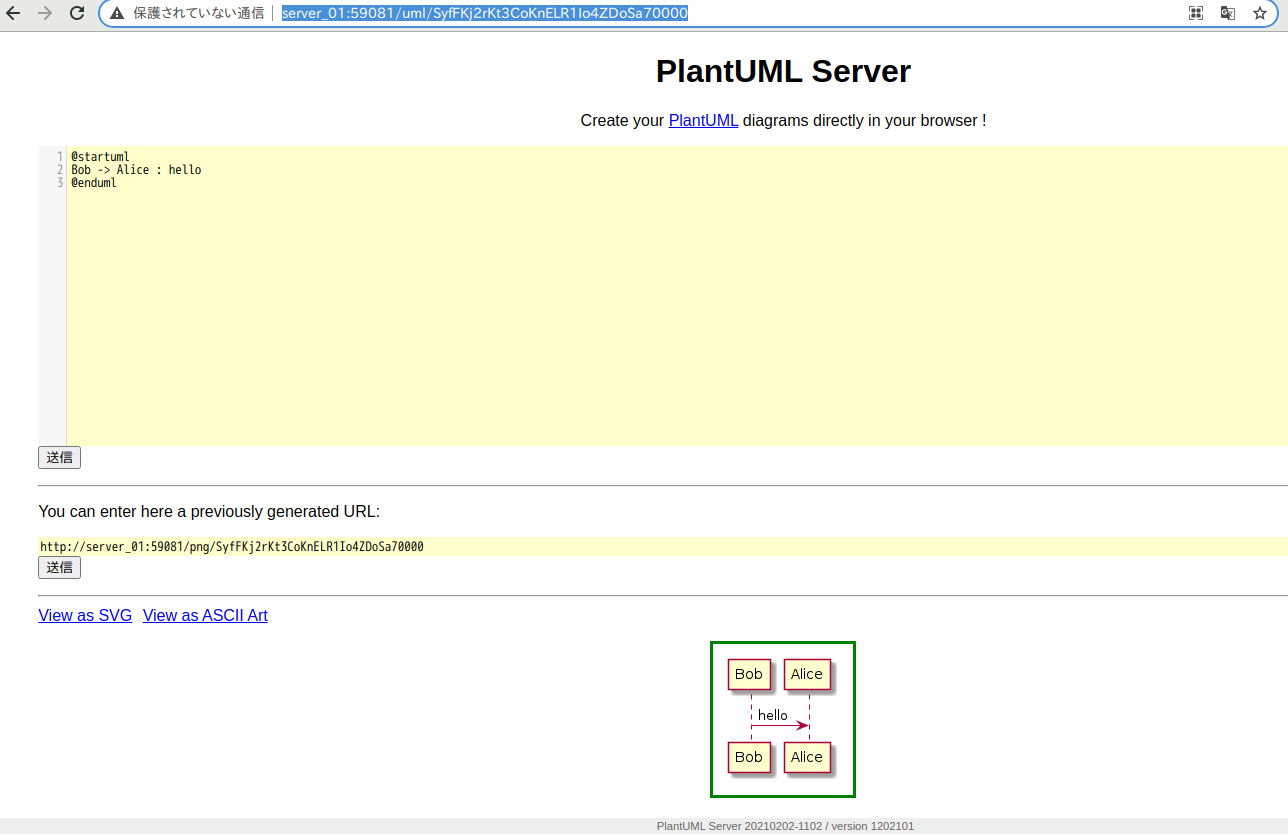Click the 保護されていない通信 security label

(x=199, y=13)
